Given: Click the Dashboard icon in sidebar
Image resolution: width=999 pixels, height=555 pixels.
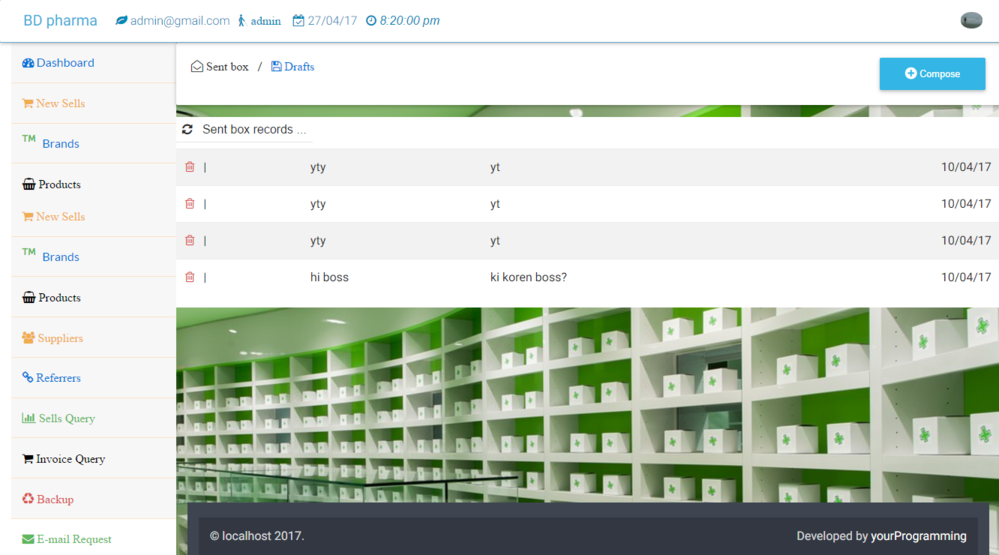Looking at the screenshot, I should pos(28,63).
